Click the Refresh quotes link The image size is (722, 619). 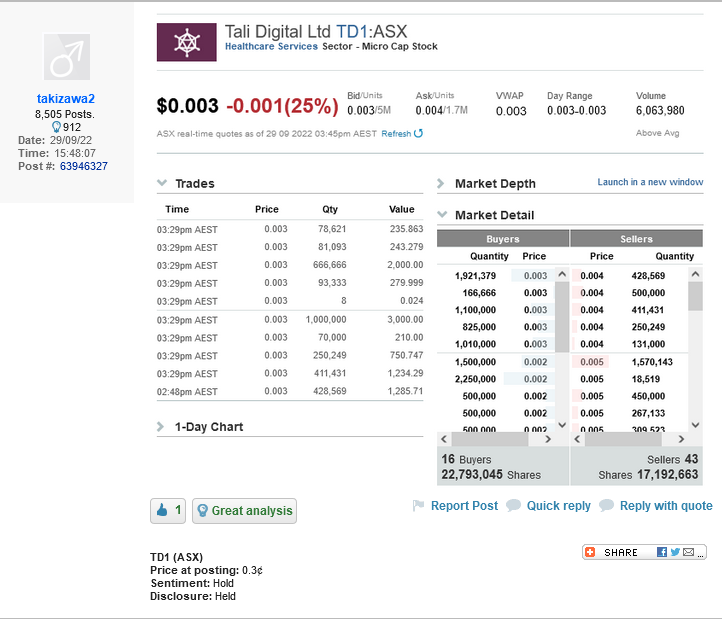click(x=396, y=134)
